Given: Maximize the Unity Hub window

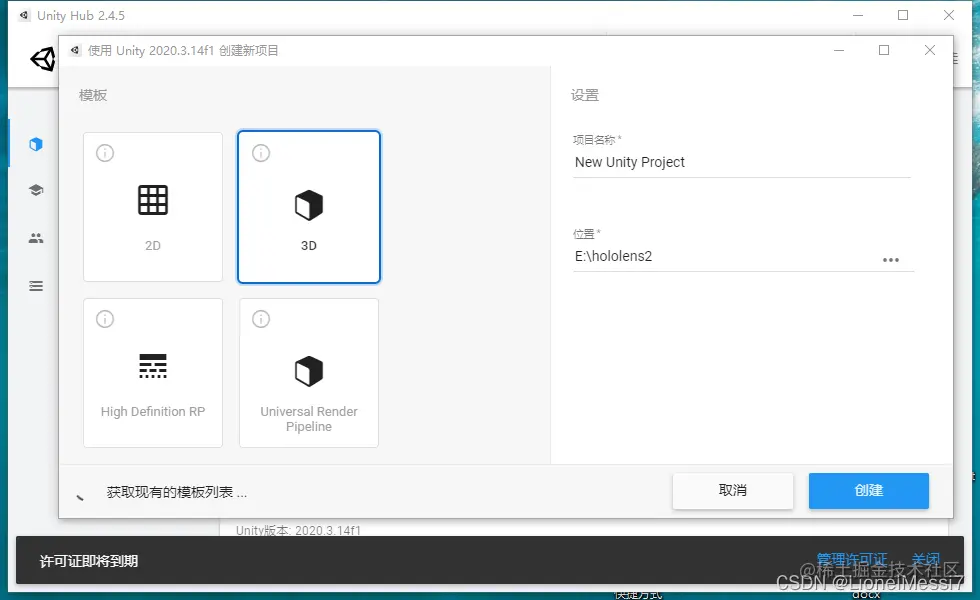Looking at the screenshot, I should (x=903, y=16).
